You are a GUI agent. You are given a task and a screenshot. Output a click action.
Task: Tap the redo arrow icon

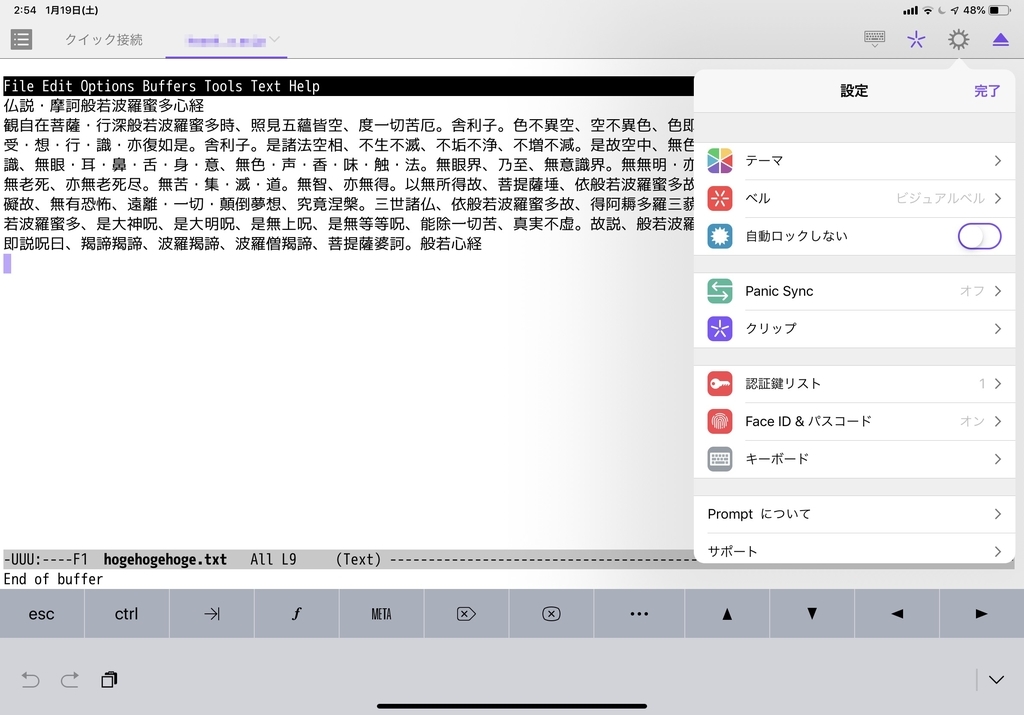(70, 680)
